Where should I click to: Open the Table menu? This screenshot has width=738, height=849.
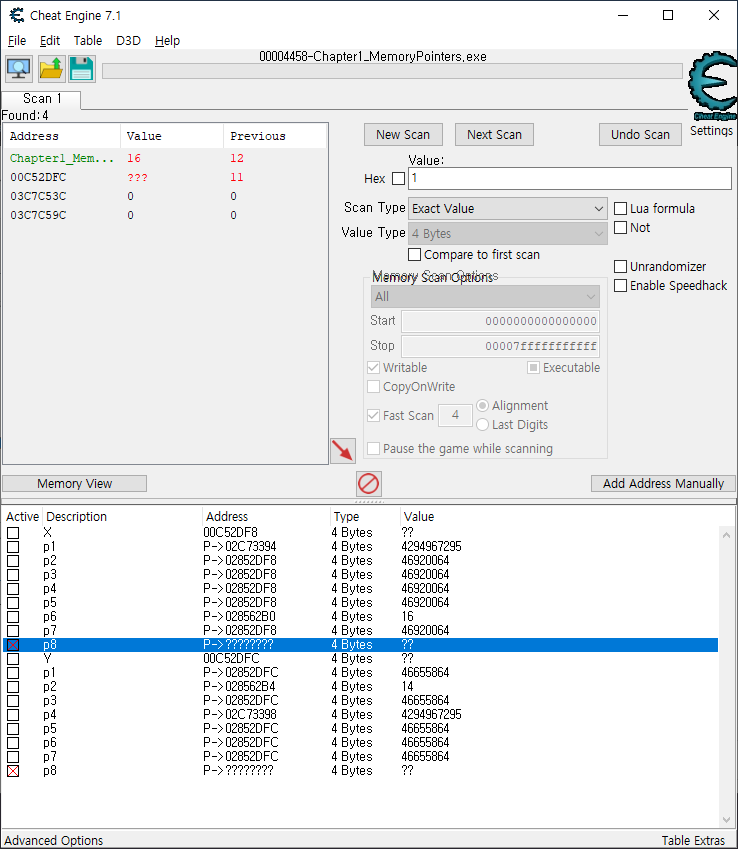(88, 41)
